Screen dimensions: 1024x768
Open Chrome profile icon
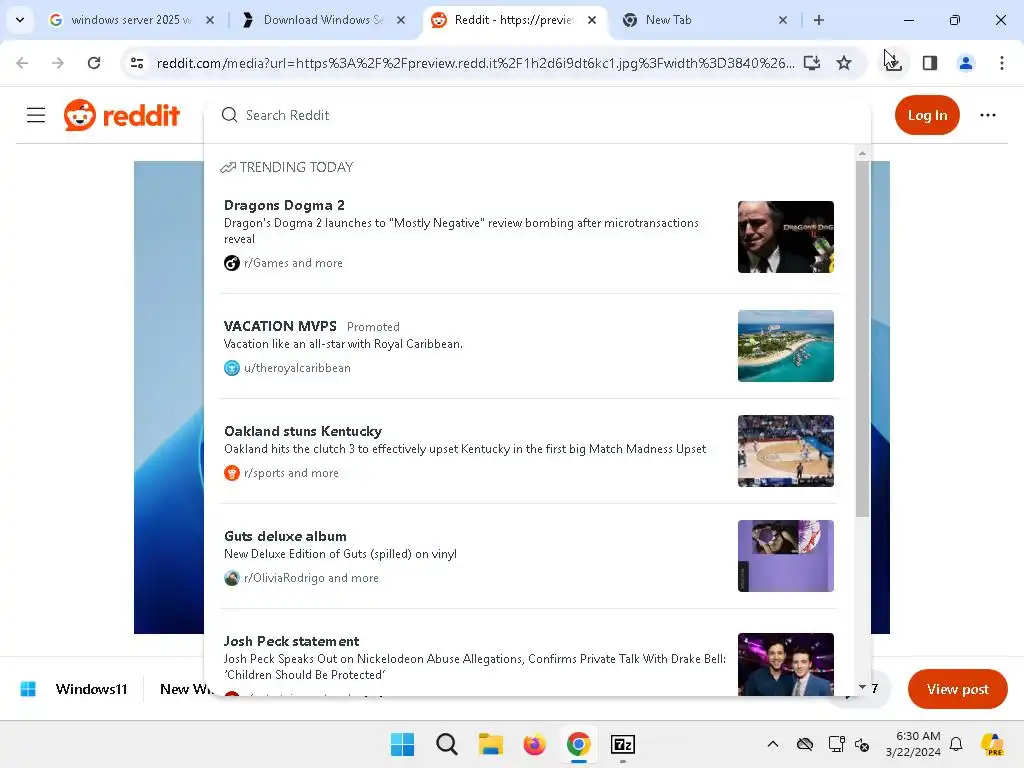966,63
